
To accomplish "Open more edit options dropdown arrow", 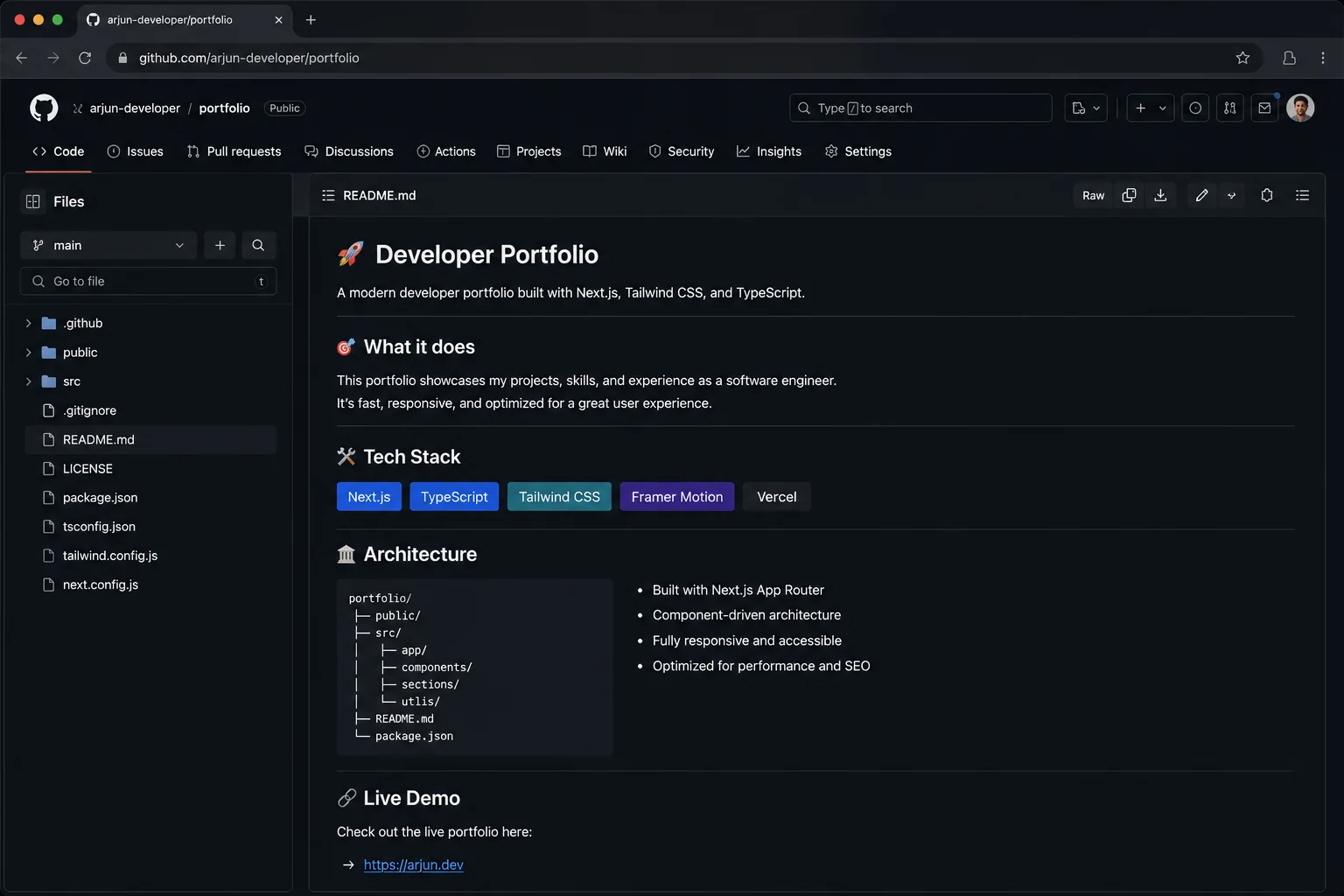I will tap(1231, 195).
